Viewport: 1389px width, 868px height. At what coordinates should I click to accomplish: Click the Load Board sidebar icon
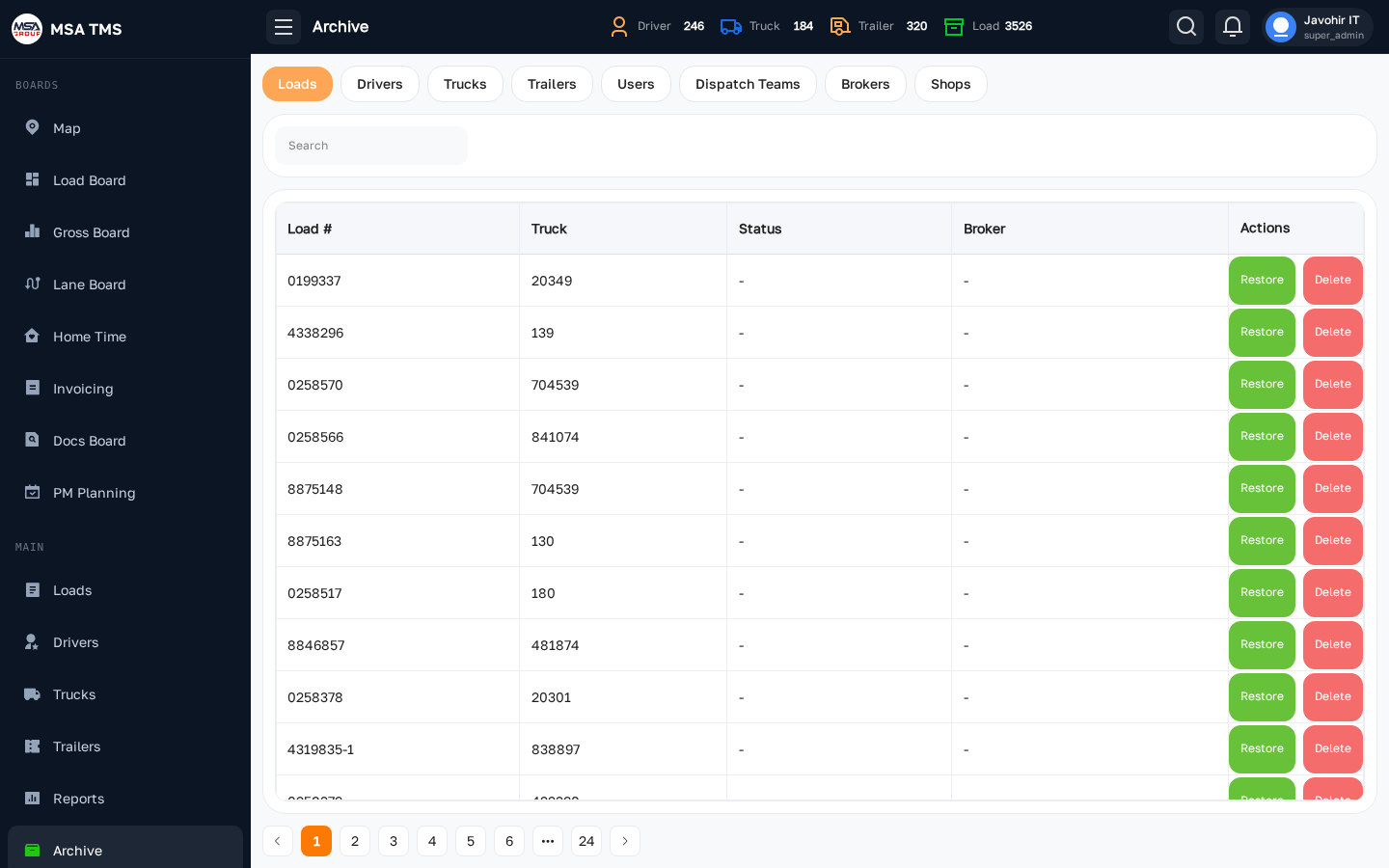(x=32, y=179)
